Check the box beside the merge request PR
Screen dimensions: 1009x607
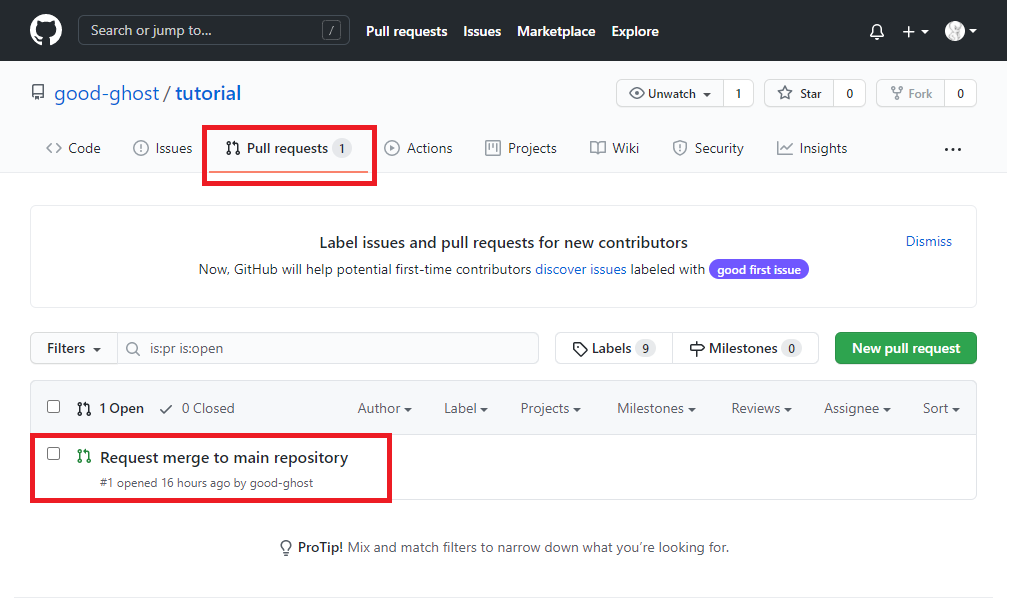53,453
